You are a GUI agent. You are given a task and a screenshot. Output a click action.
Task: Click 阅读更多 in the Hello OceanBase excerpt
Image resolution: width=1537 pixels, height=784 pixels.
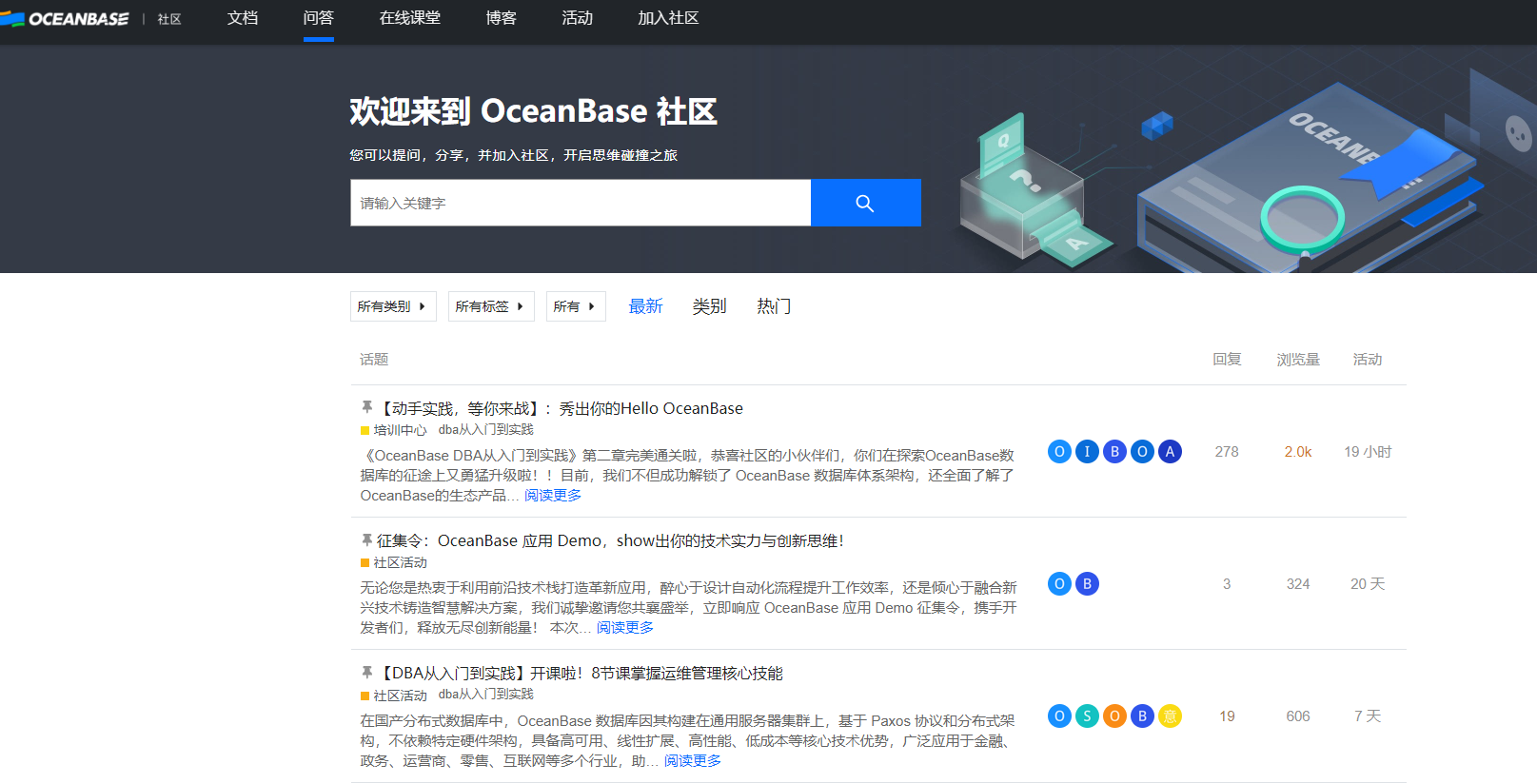pyautogui.click(x=553, y=496)
